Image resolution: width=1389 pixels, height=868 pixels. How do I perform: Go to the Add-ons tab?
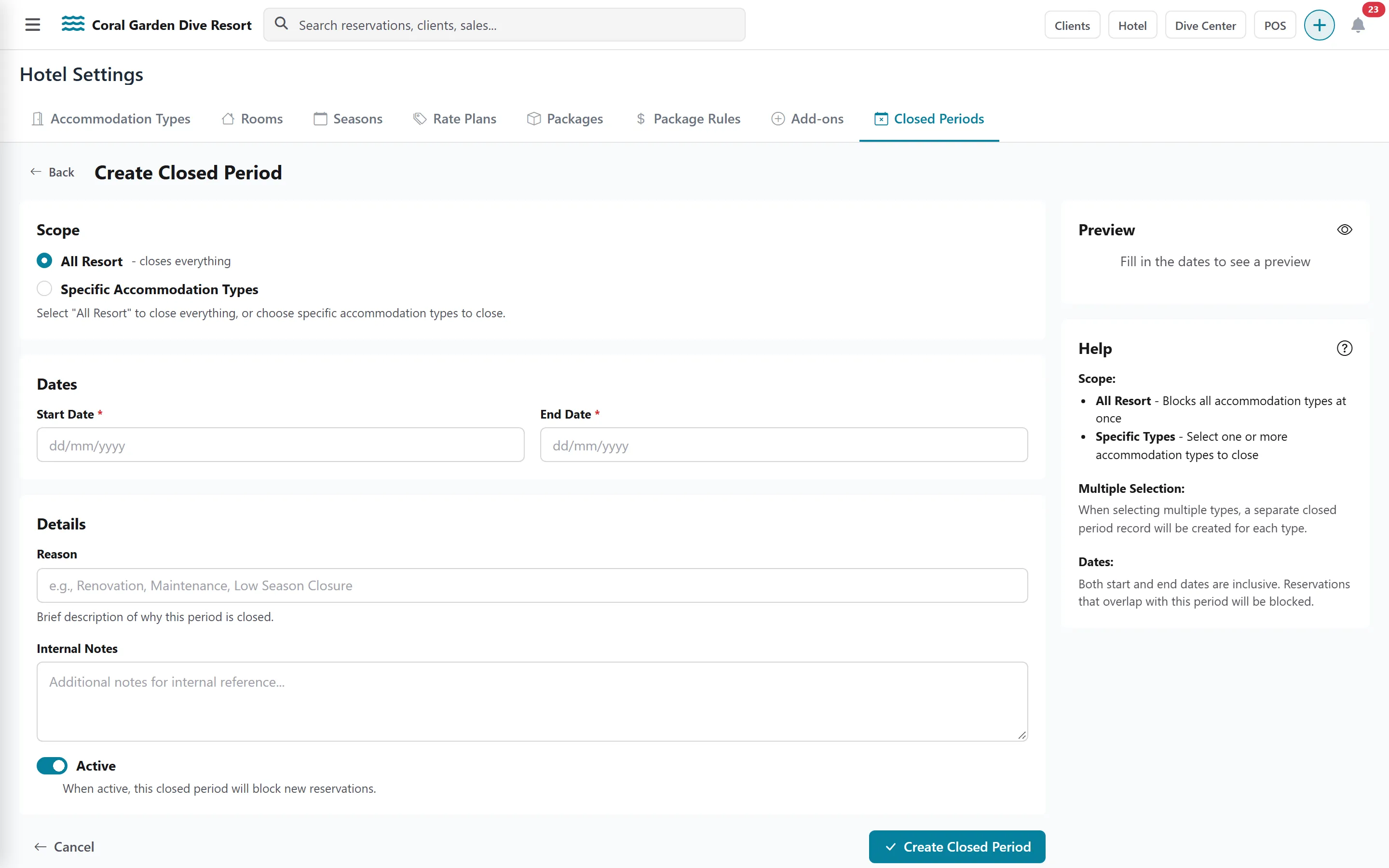(x=807, y=119)
